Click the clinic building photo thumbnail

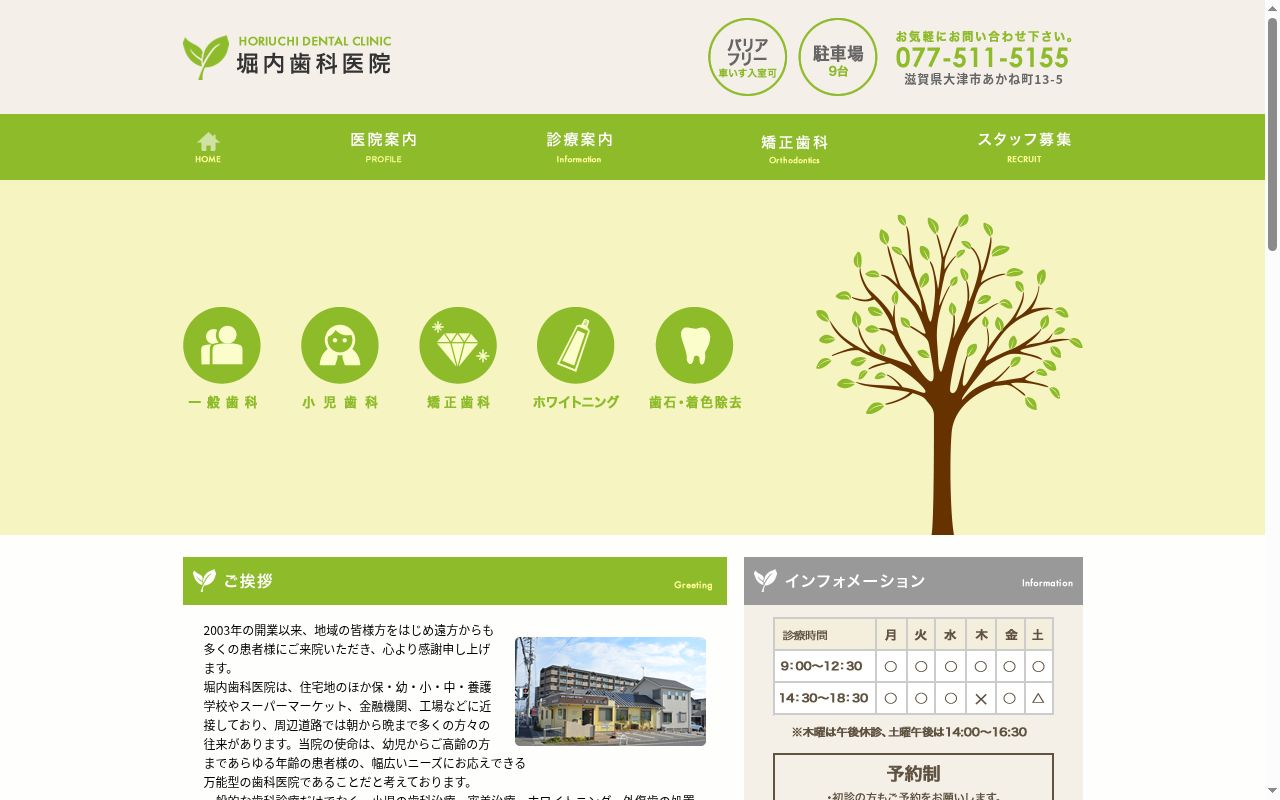coord(610,691)
